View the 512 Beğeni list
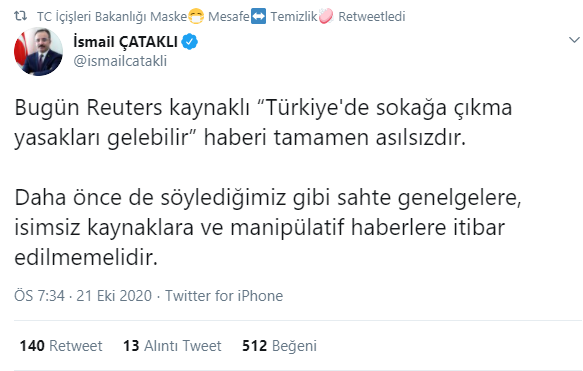Viewport: 583px width, 371px height. (x=279, y=346)
